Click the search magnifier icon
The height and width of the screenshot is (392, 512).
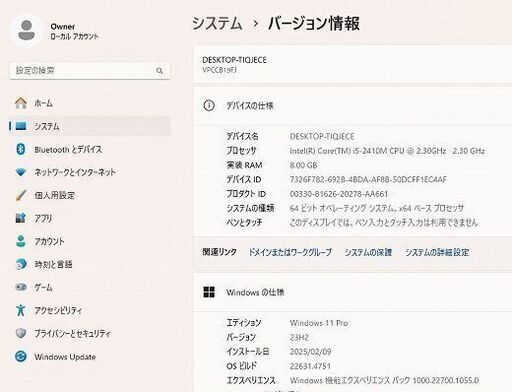coord(159,71)
